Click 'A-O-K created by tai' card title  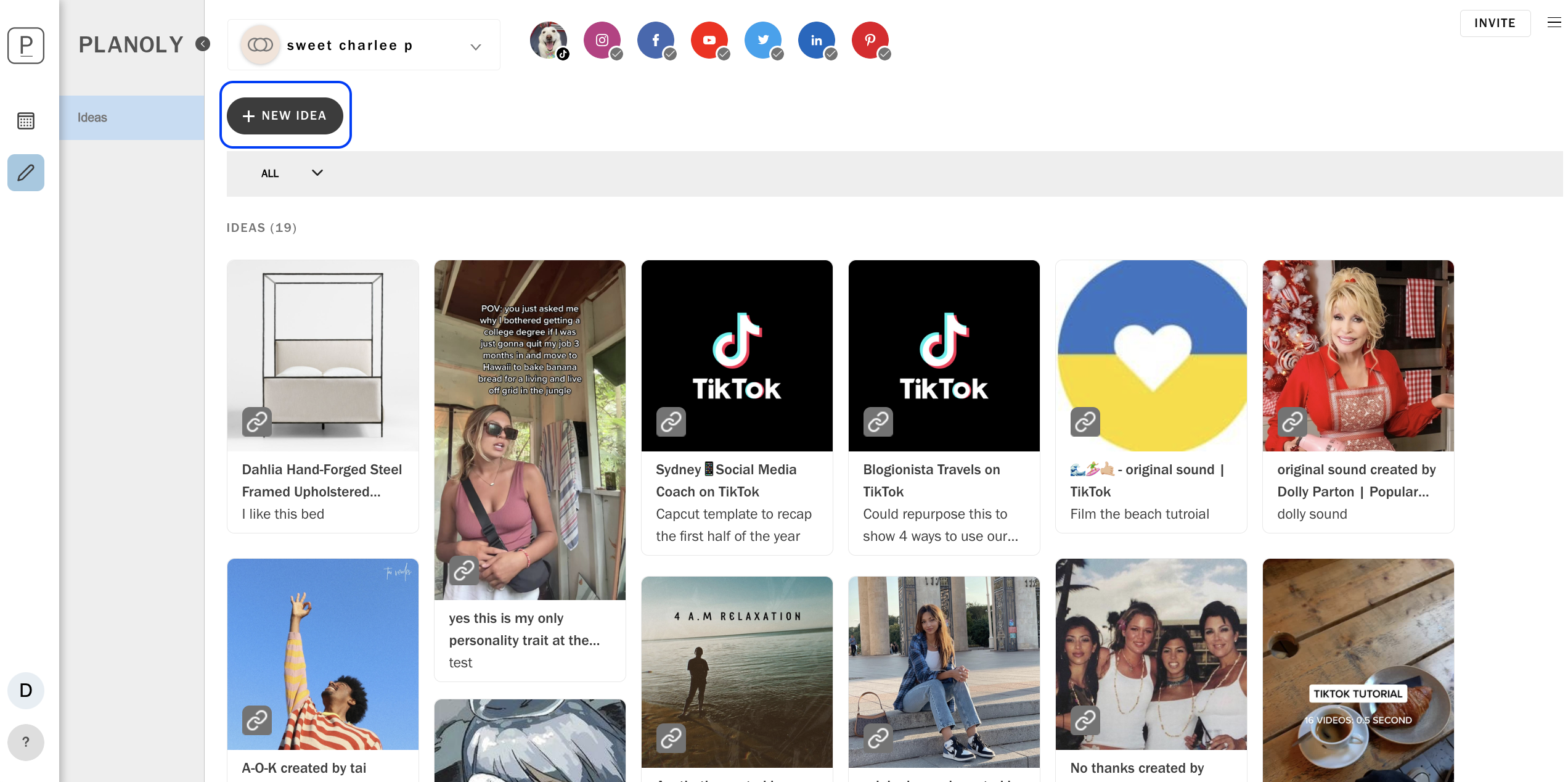[304, 768]
